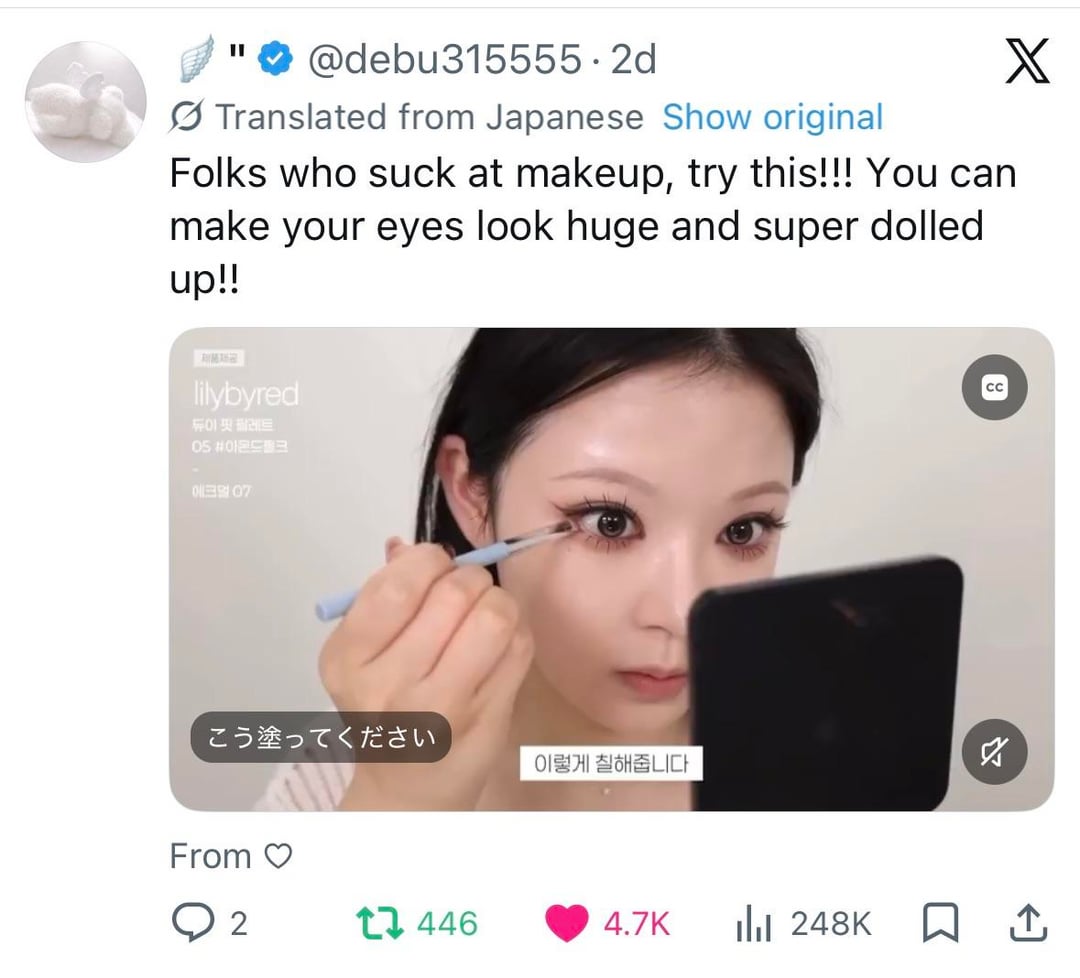
Task: Toggle closed captions CC on video
Action: pyautogui.click(x=994, y=387)
